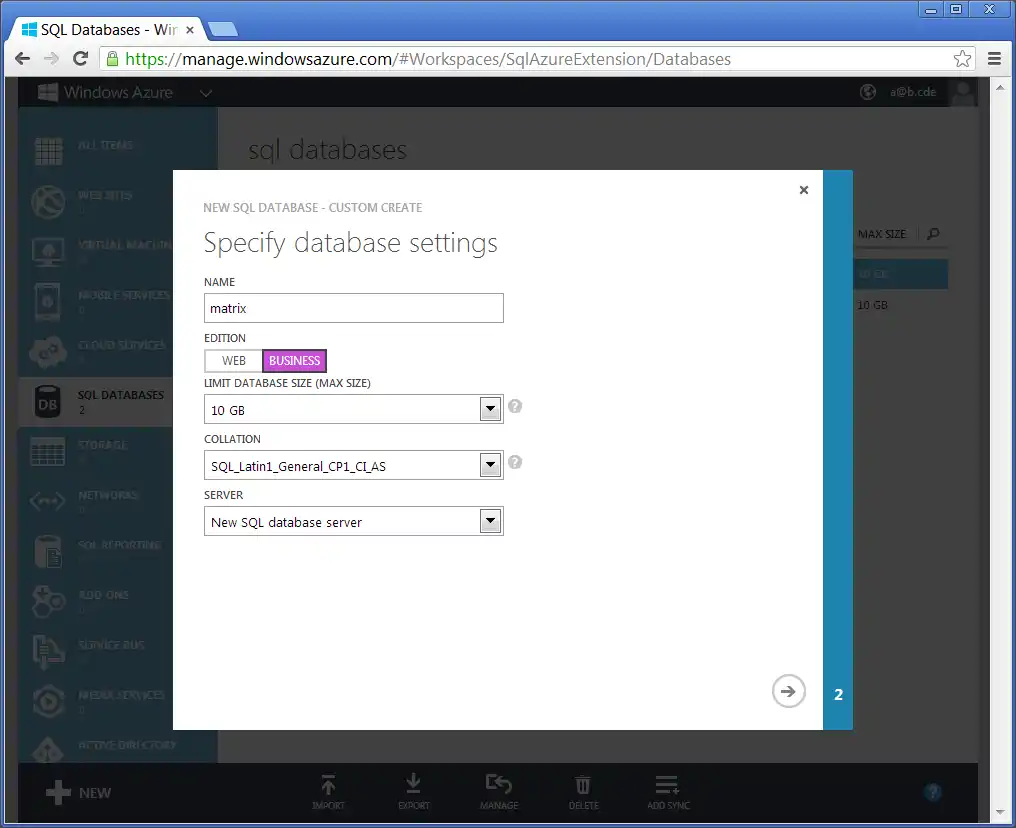Select the SQL Databases browser tab
1016x828 pixels.
pos(107,30)
